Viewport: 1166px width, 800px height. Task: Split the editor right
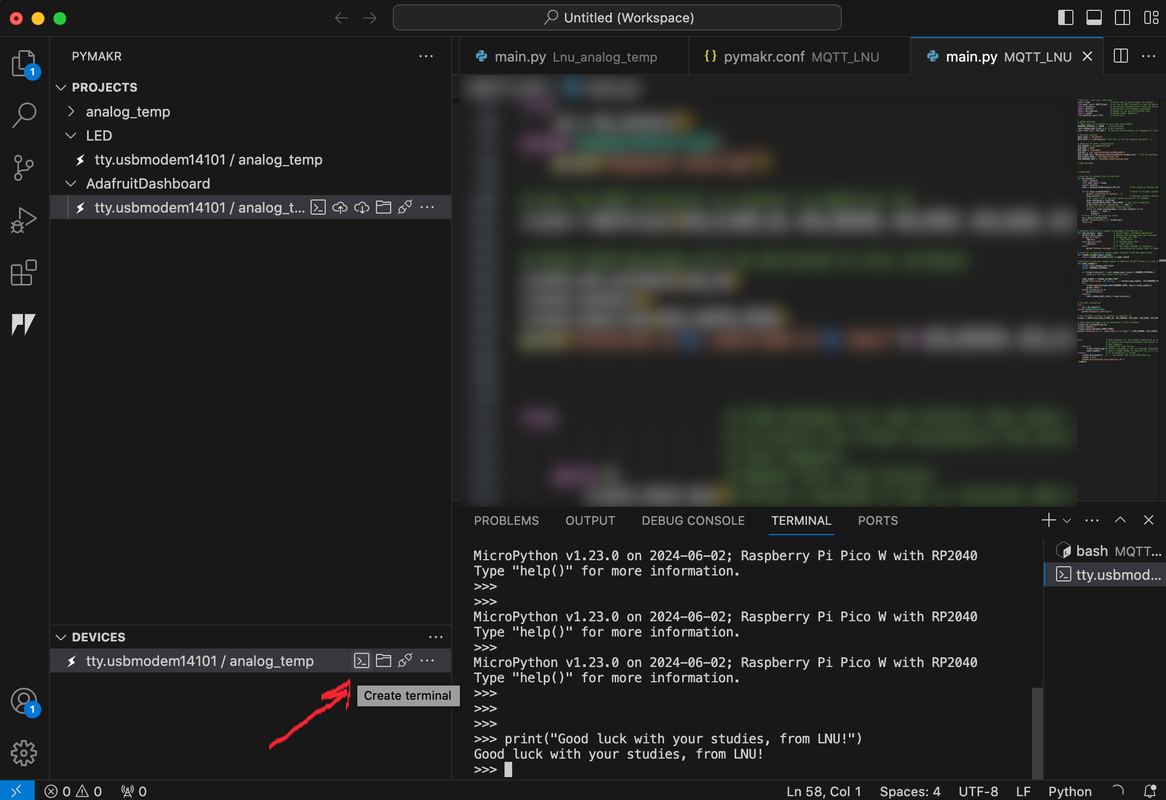(1121, 56)
